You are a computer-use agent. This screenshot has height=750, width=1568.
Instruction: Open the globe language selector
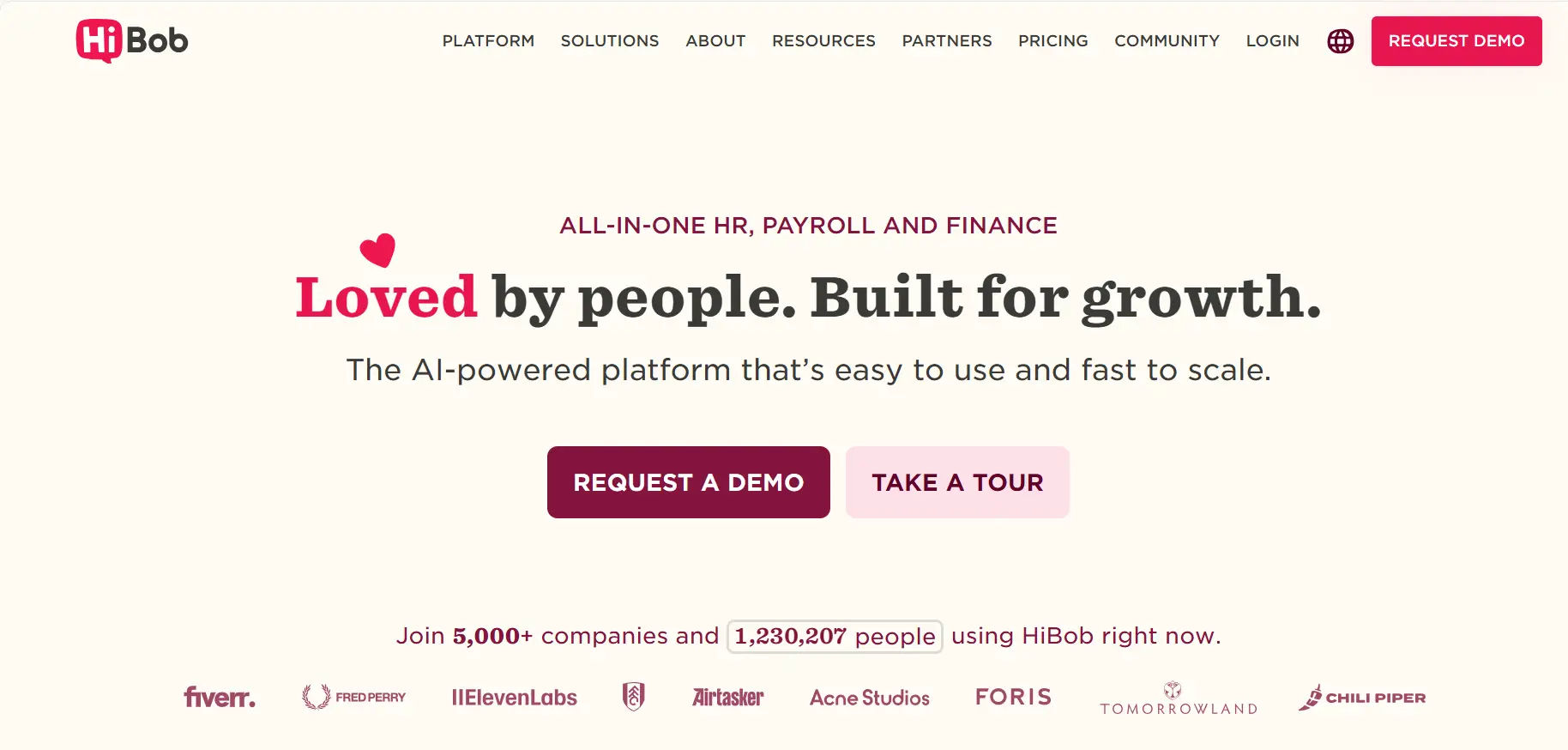pos(1340,41)
